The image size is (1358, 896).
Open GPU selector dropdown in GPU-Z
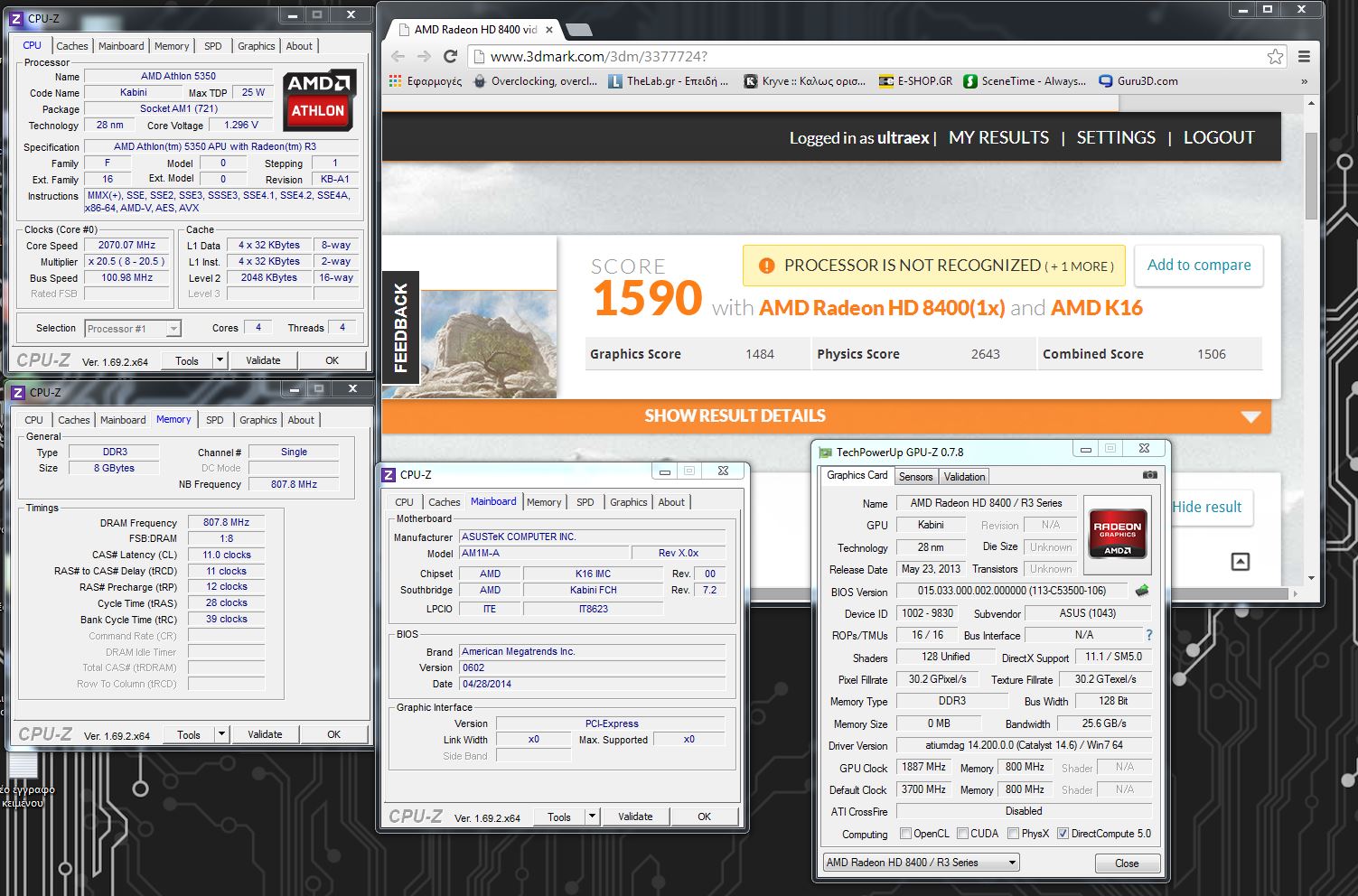pos(922,863)
